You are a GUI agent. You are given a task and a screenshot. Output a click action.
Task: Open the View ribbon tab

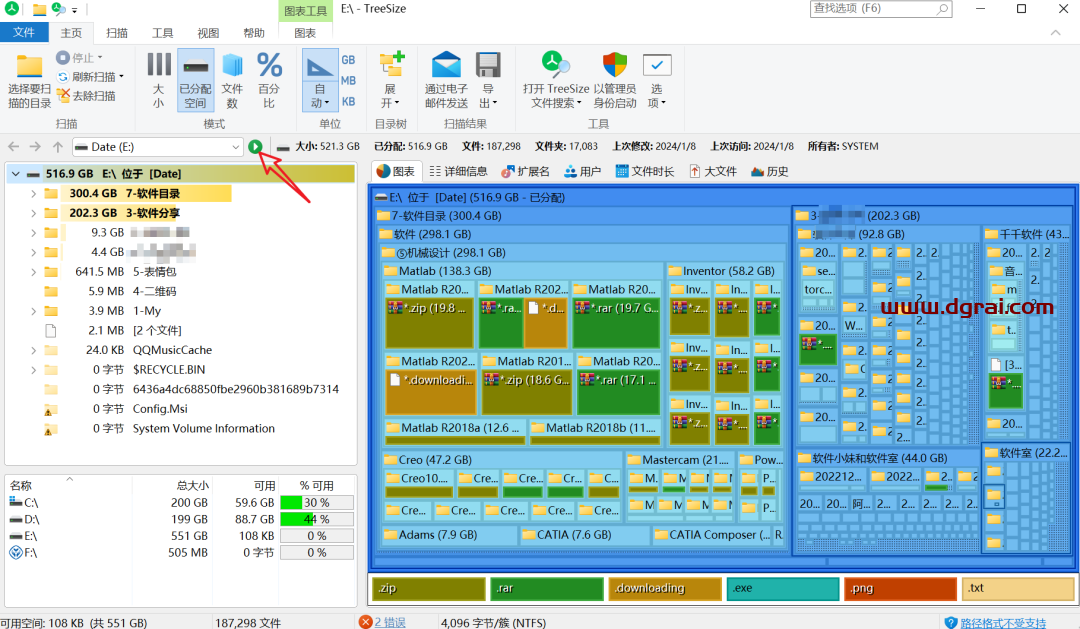208,33
